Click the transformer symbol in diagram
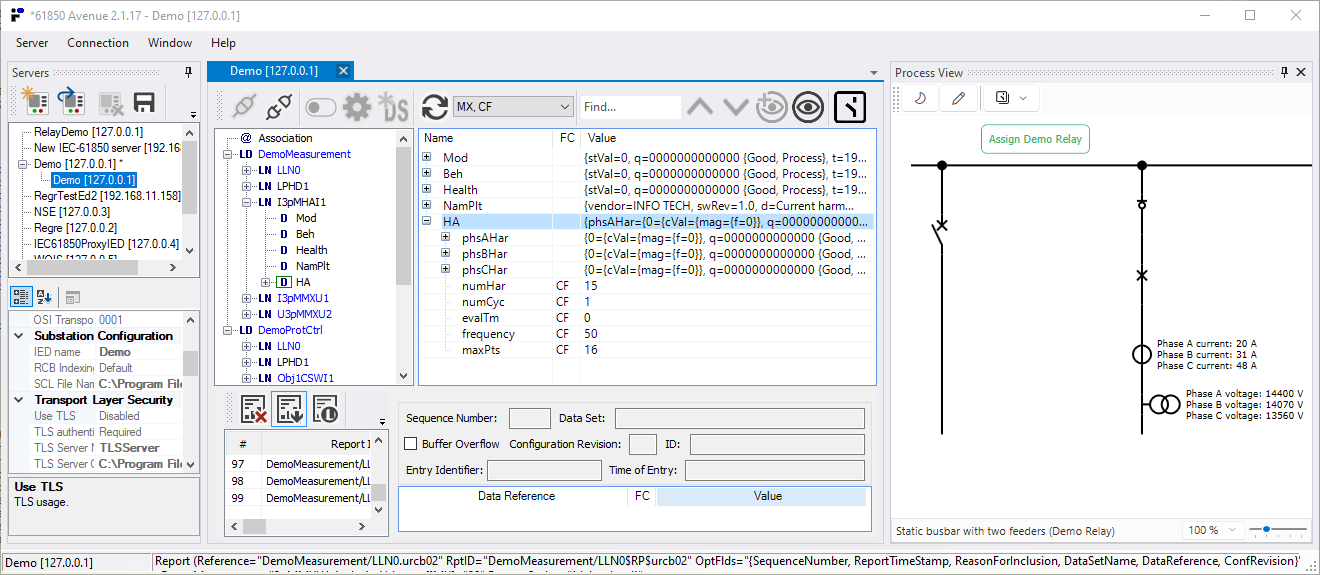1320x575 pixels. pyautogui.click(x=1163, y=404)
